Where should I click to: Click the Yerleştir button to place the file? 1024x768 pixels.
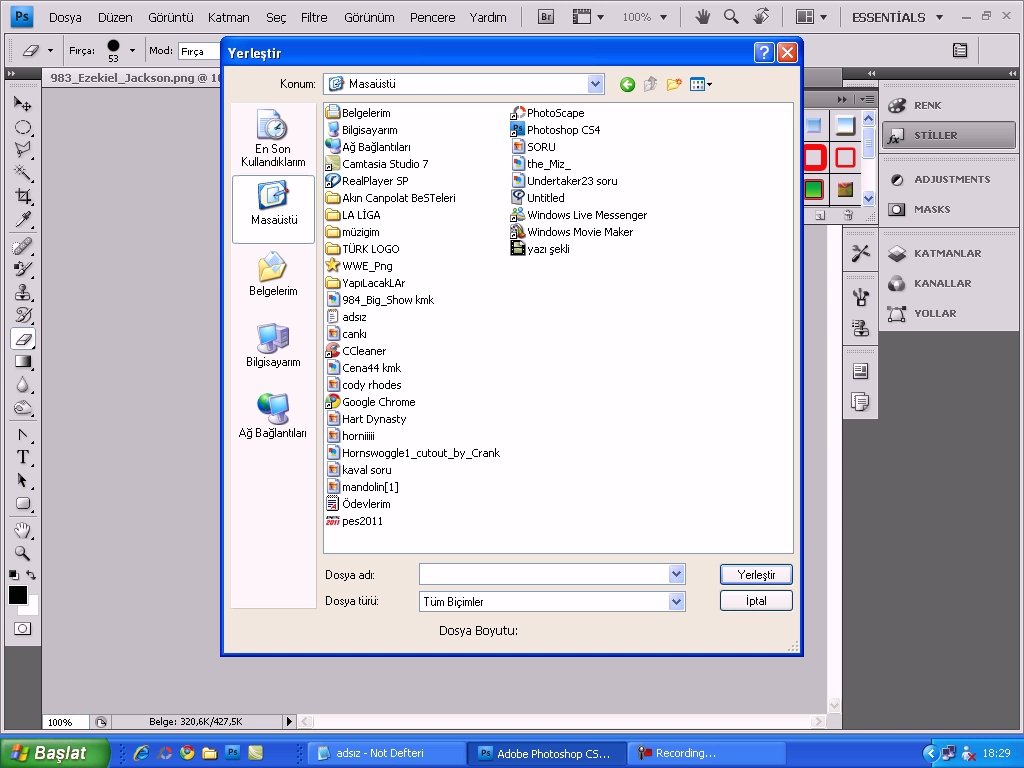[756, 575]
